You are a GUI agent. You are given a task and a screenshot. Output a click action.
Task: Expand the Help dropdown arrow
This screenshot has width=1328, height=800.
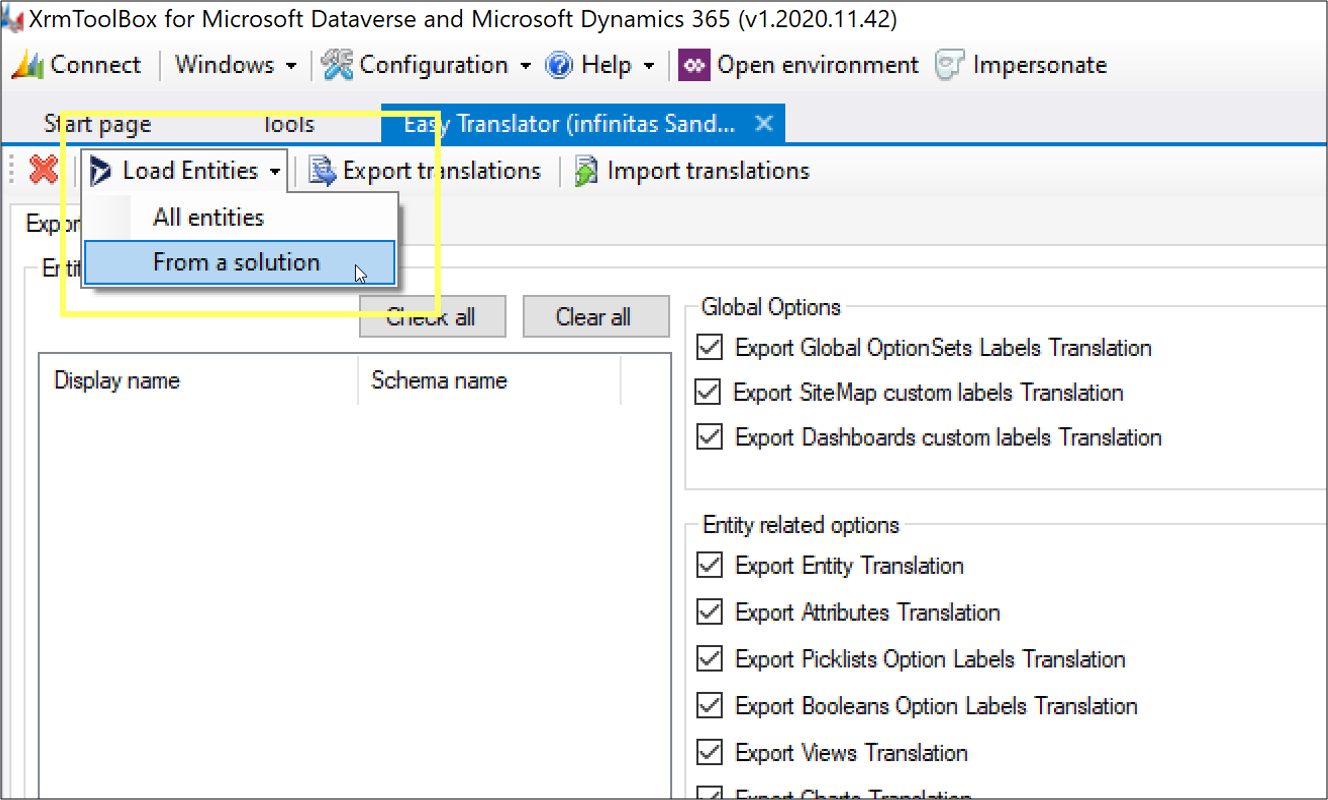pos(649,66)
